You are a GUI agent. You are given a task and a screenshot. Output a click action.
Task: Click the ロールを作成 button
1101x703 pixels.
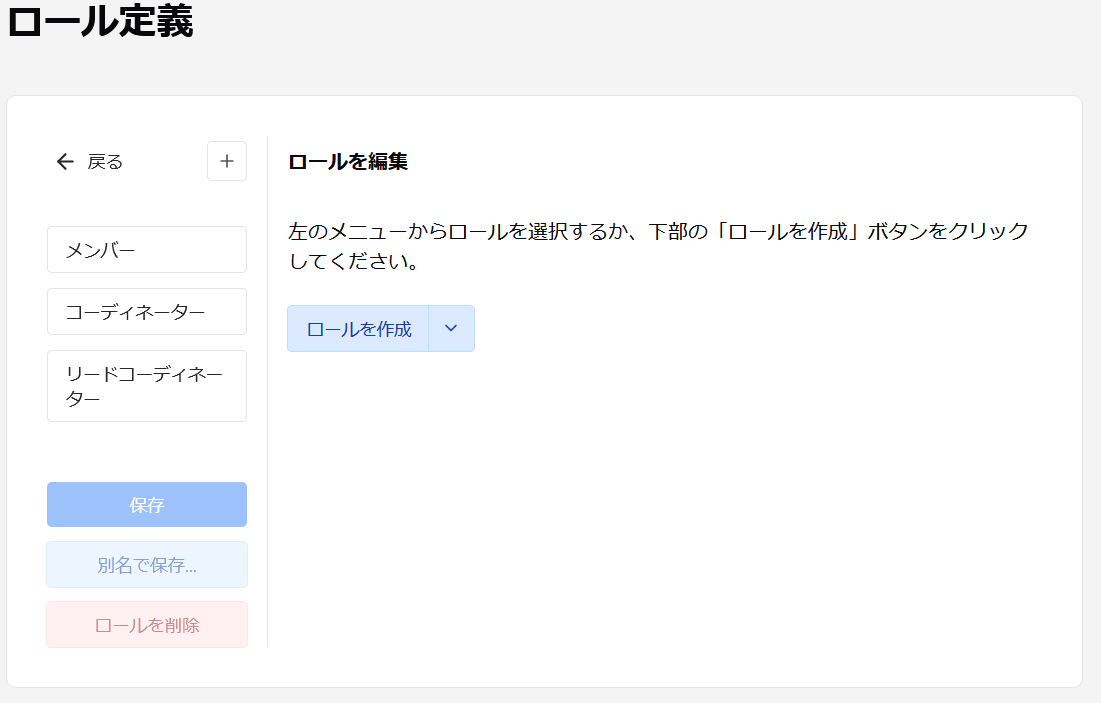click(356, 328)
